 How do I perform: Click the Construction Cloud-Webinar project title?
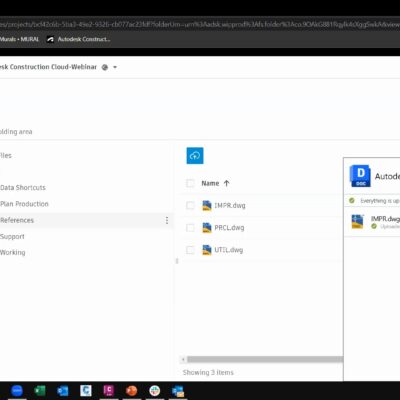tap(48, 67)
